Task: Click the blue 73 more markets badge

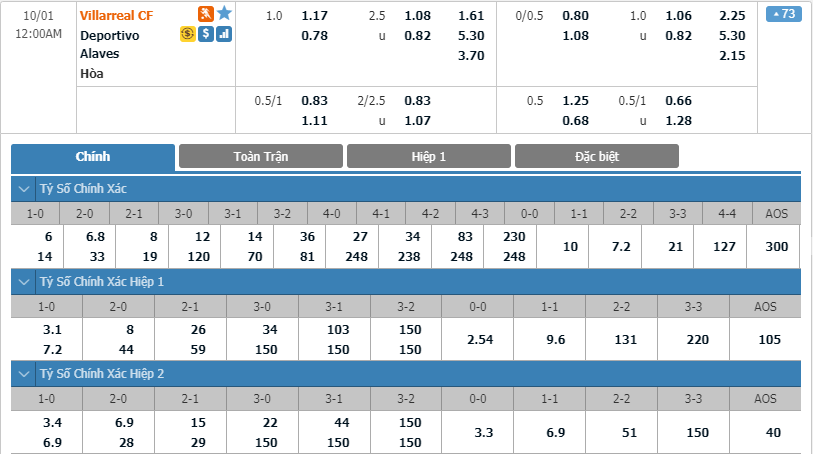Action: (x=783, y=14)
